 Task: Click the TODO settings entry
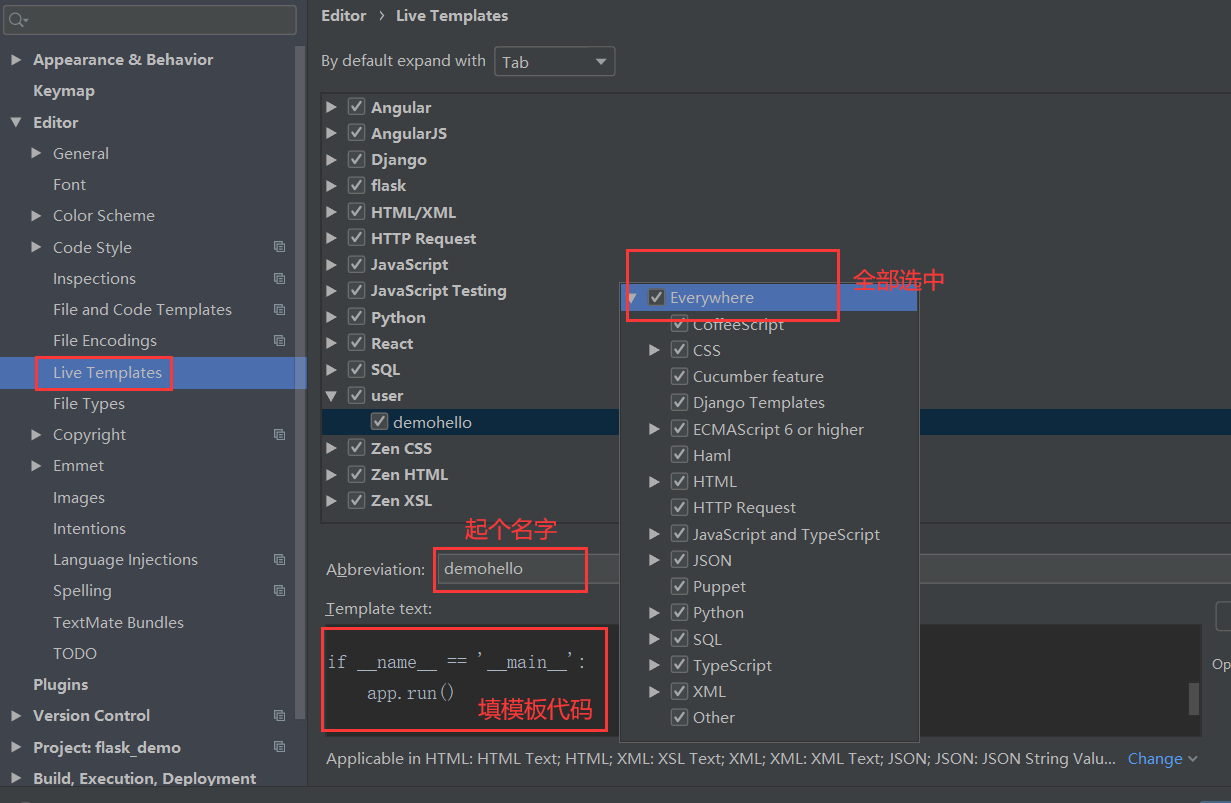tap(75, 654)
